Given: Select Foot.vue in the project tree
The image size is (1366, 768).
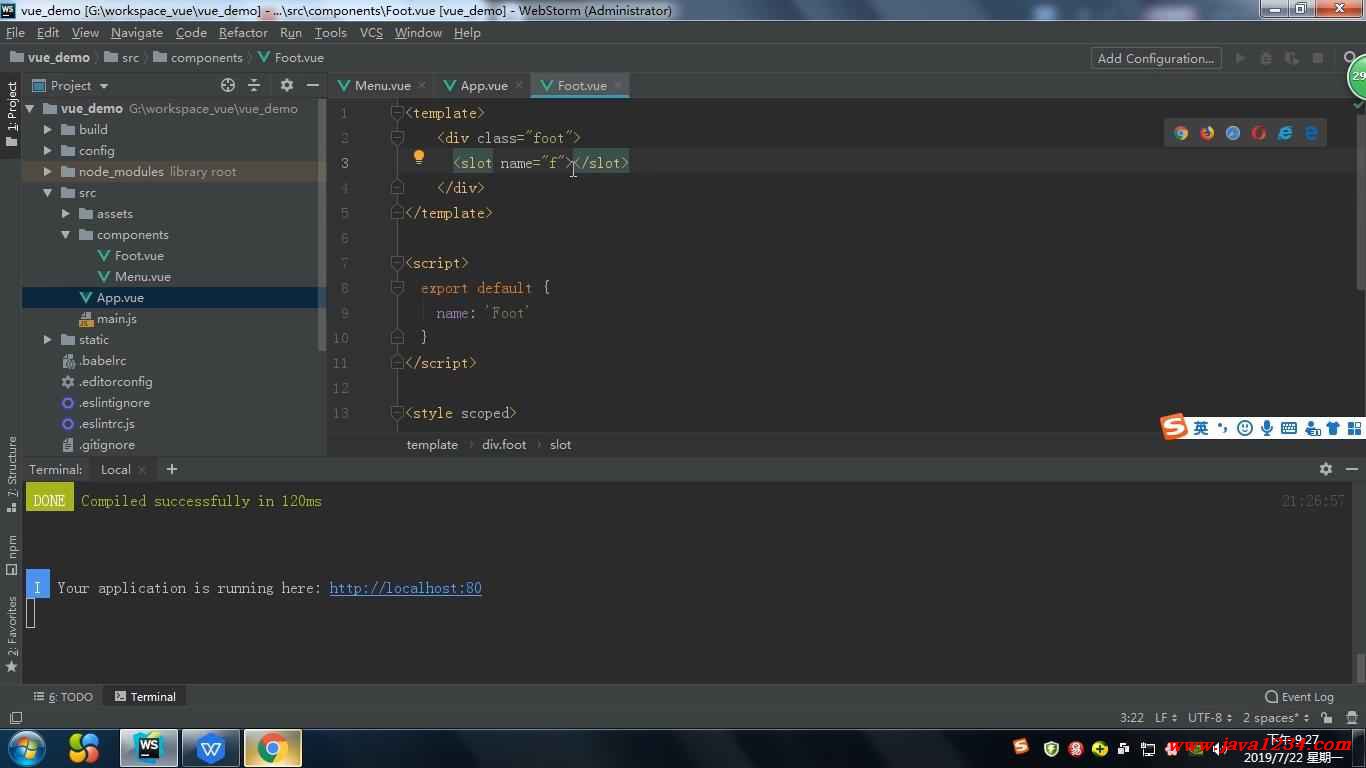Looking at the screenshot, I should click(139, 255).
